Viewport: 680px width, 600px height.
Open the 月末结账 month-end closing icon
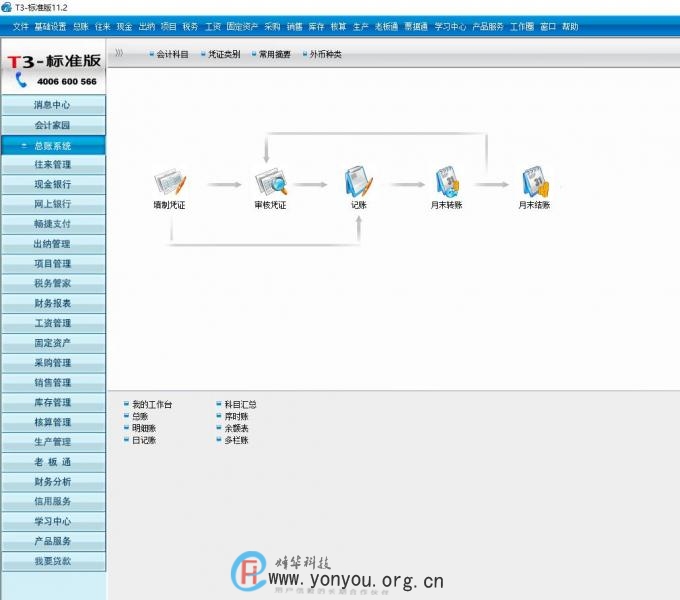point(535,181)
